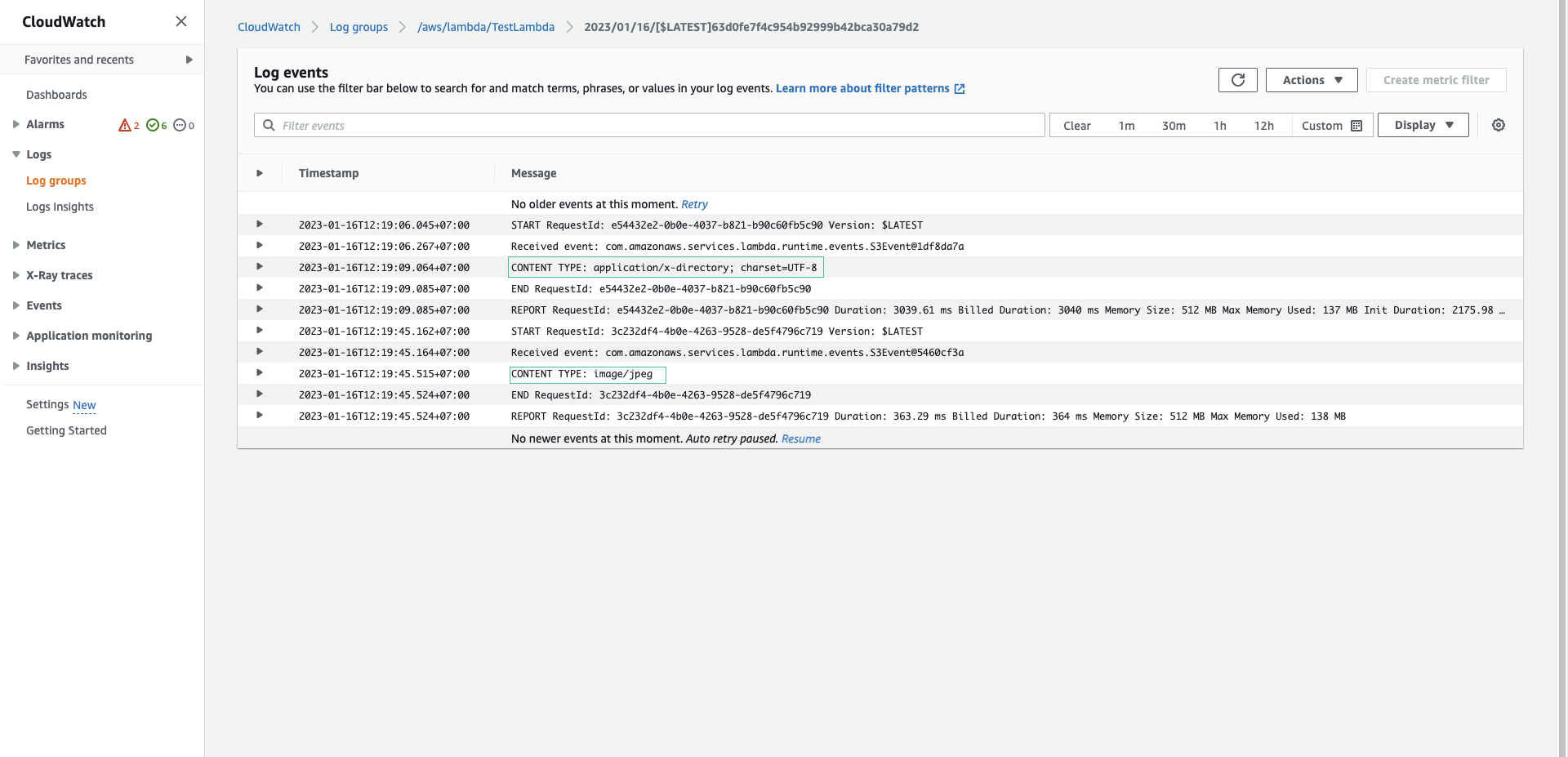Select the 1h time range
Viewport: 1568px width, 757px height.
(x=1220, y=126)
